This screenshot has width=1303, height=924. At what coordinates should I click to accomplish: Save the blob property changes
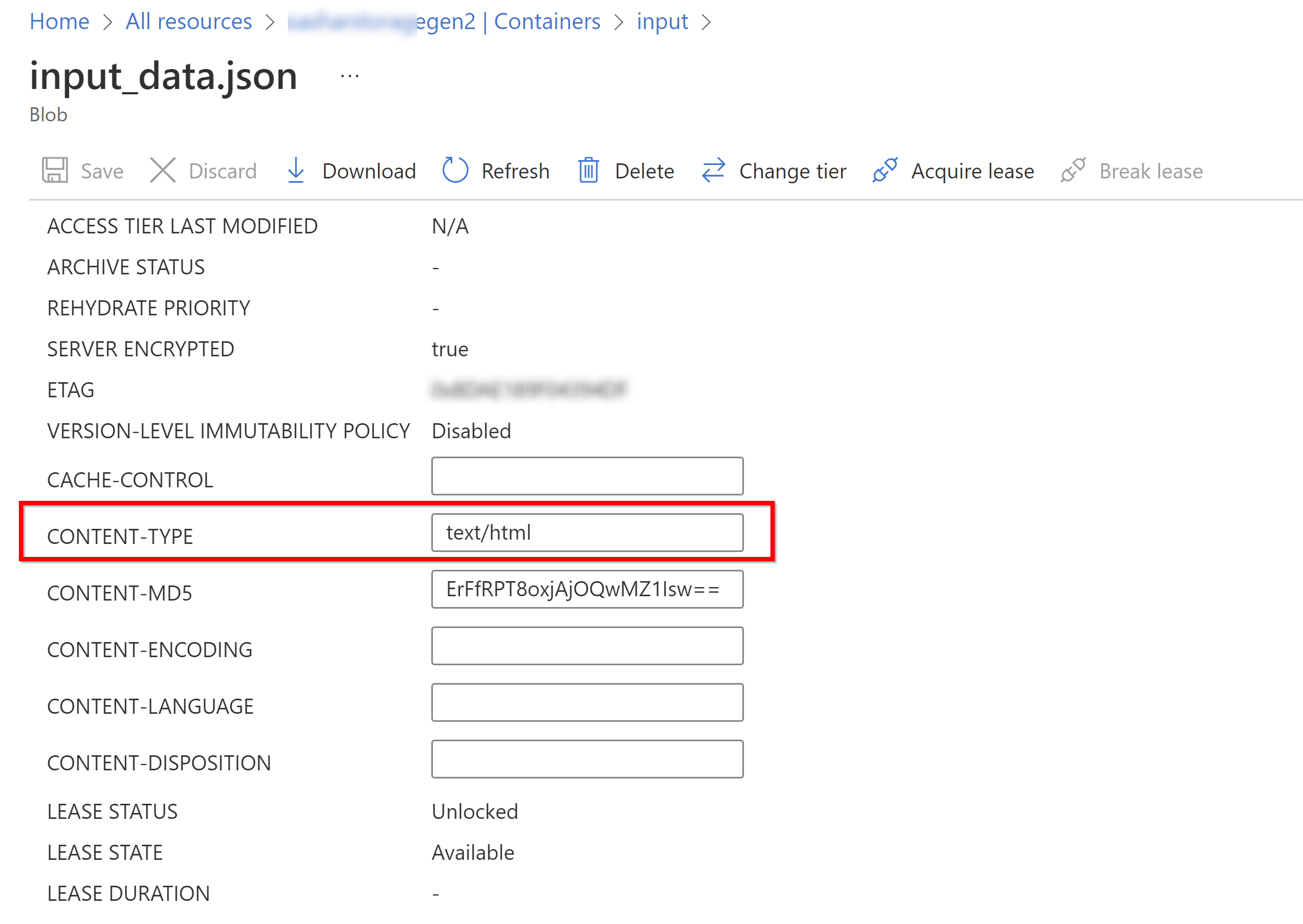point(84,171)
